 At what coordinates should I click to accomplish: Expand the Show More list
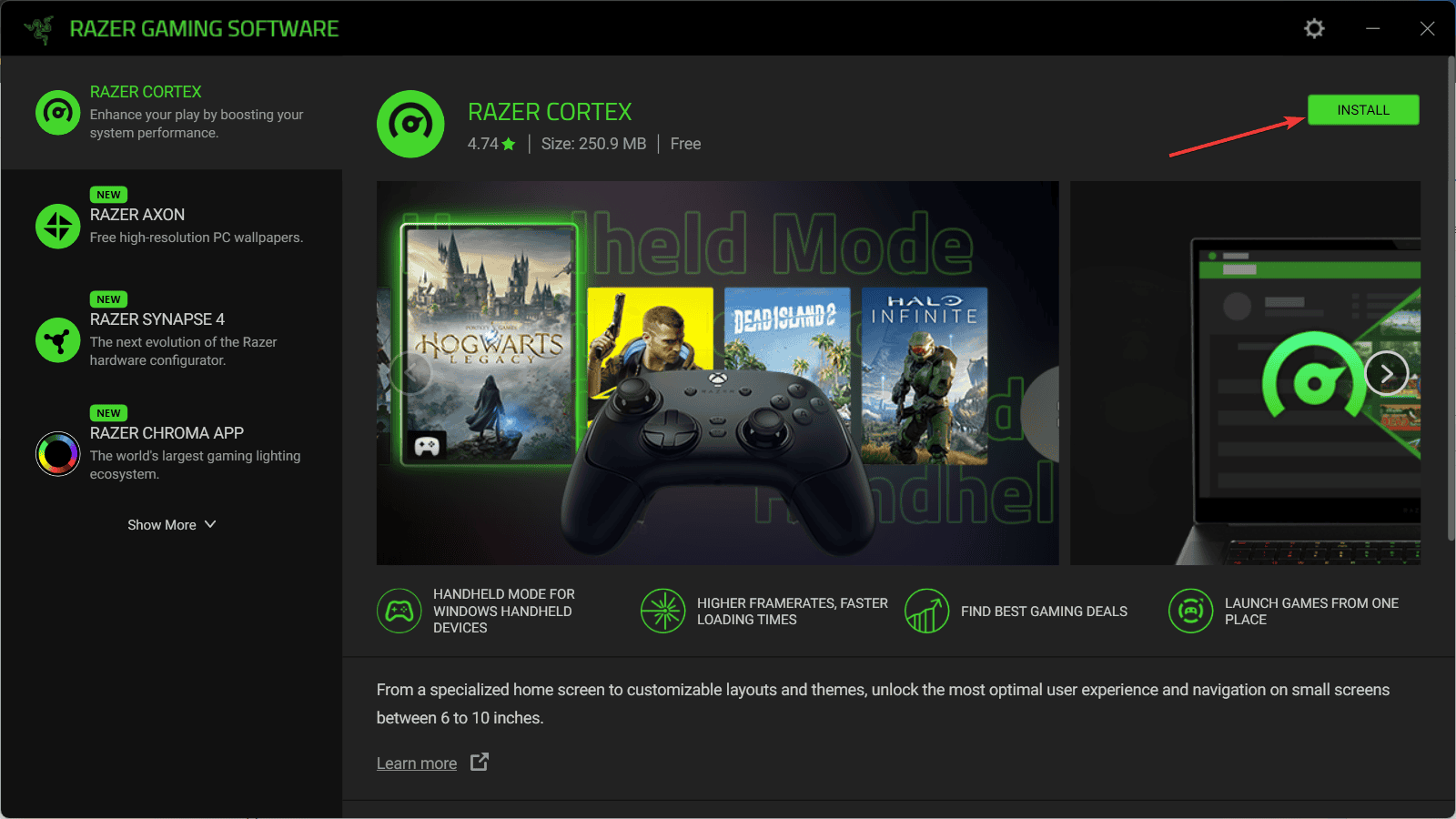coord(171,525)
